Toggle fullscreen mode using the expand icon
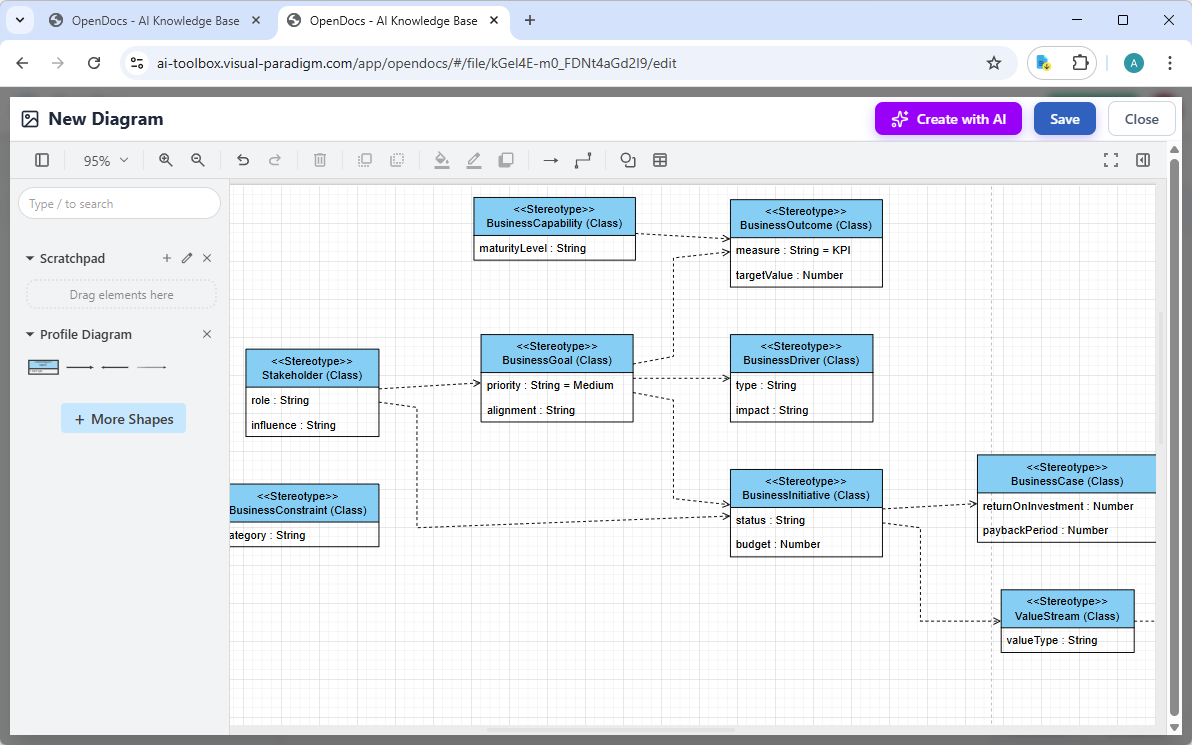The width and height of the screenshot is (1192, 745). [1111, 159]
